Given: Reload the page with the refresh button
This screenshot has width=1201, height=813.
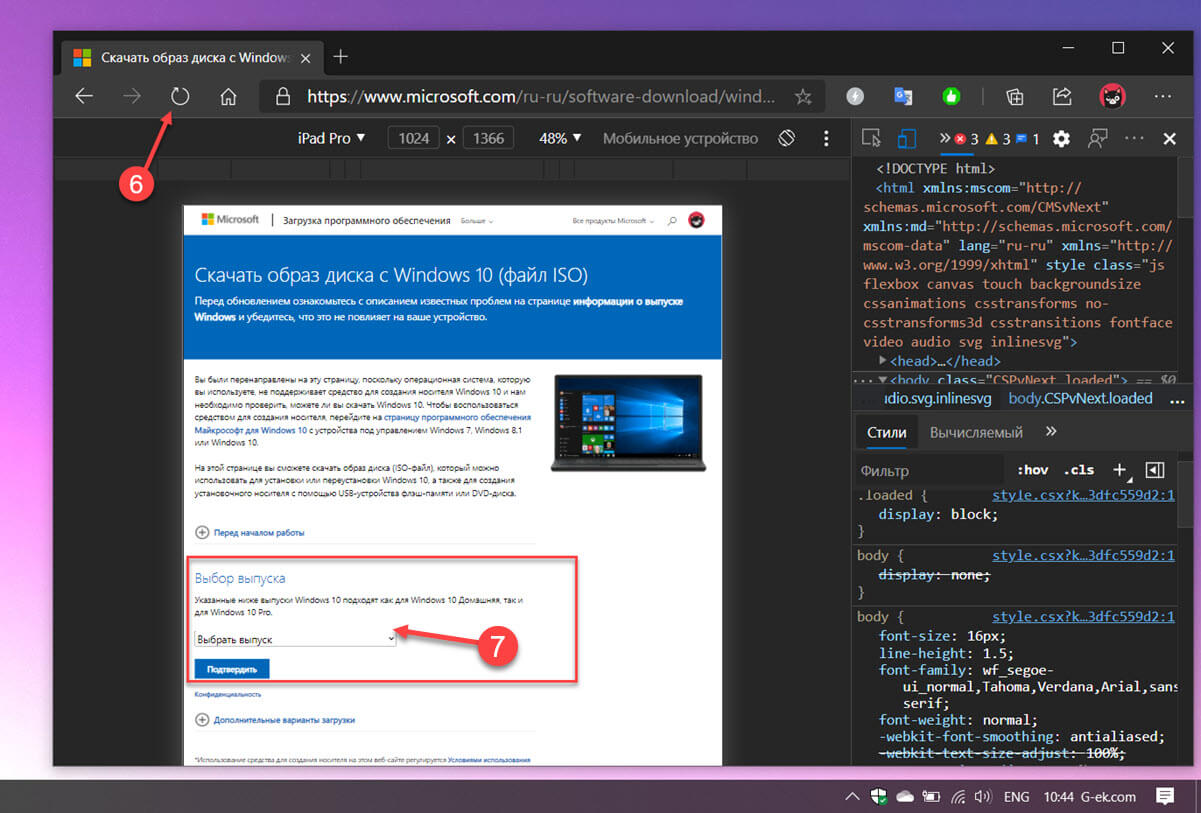Looking at the screenshot, I should (x=179, y=97).
